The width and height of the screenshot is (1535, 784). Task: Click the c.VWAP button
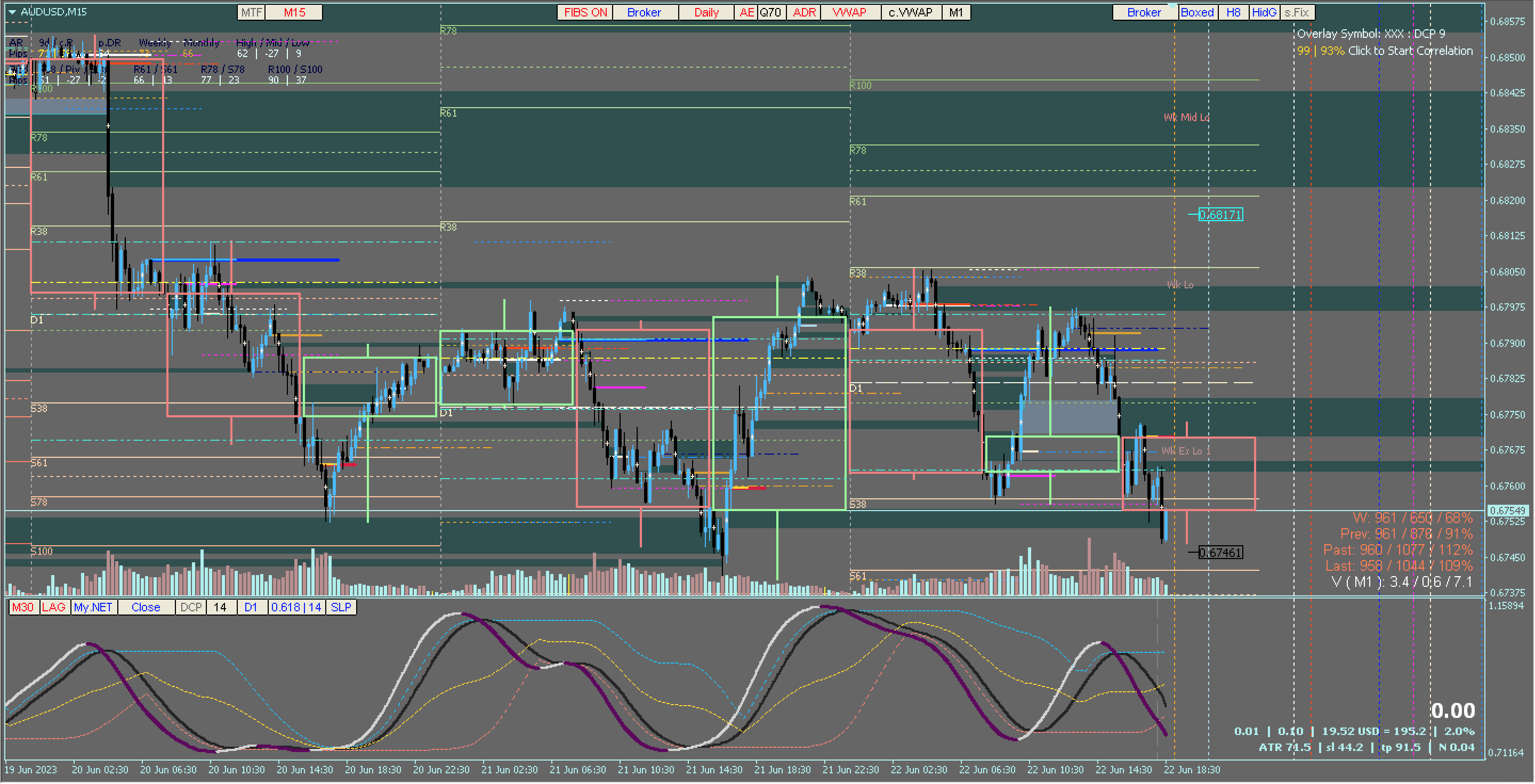pyautogui.click(x=910, y=12)
